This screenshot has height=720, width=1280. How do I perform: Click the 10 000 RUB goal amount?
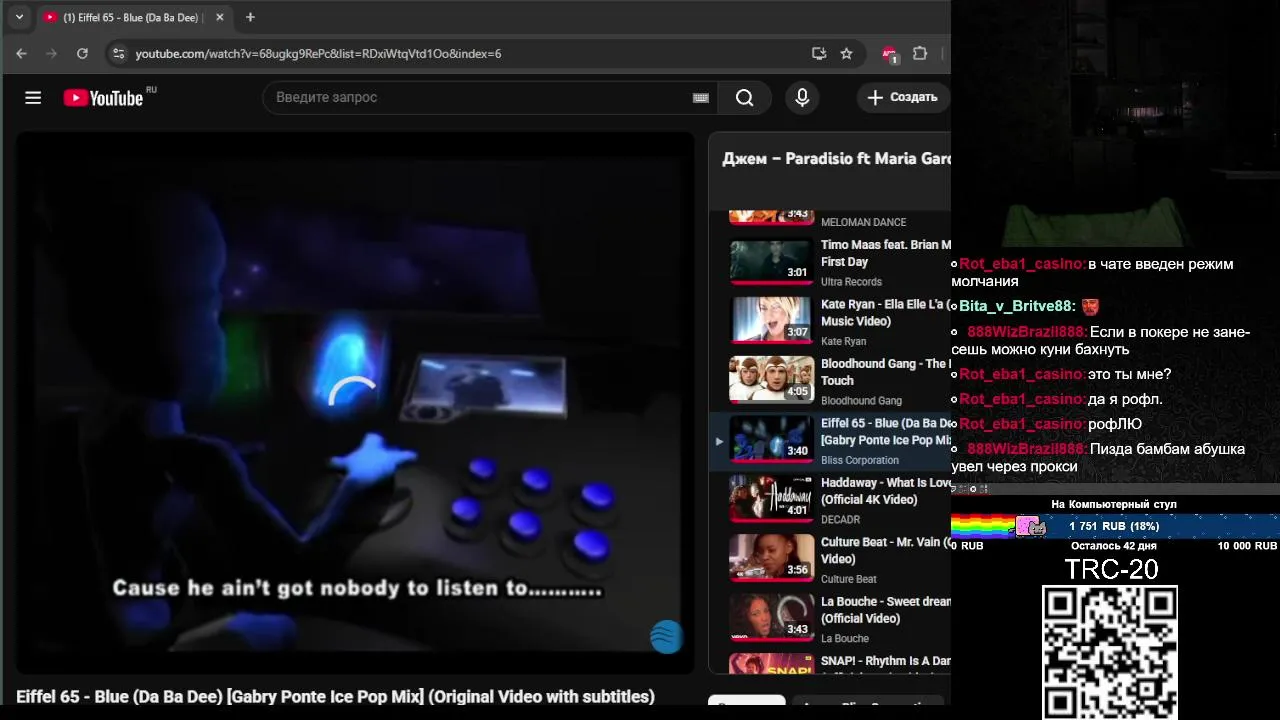coord(1247,546)
